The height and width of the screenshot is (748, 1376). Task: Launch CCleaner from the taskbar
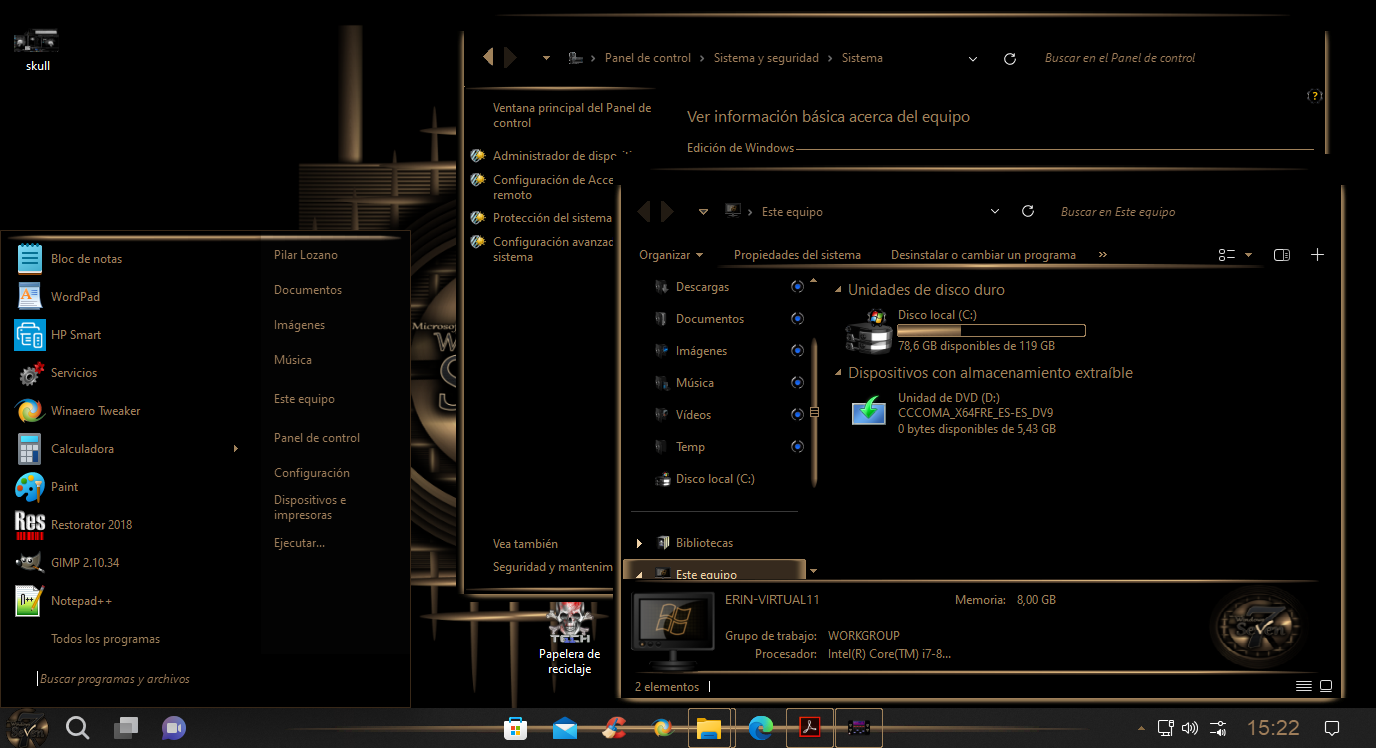coord(614,728)
